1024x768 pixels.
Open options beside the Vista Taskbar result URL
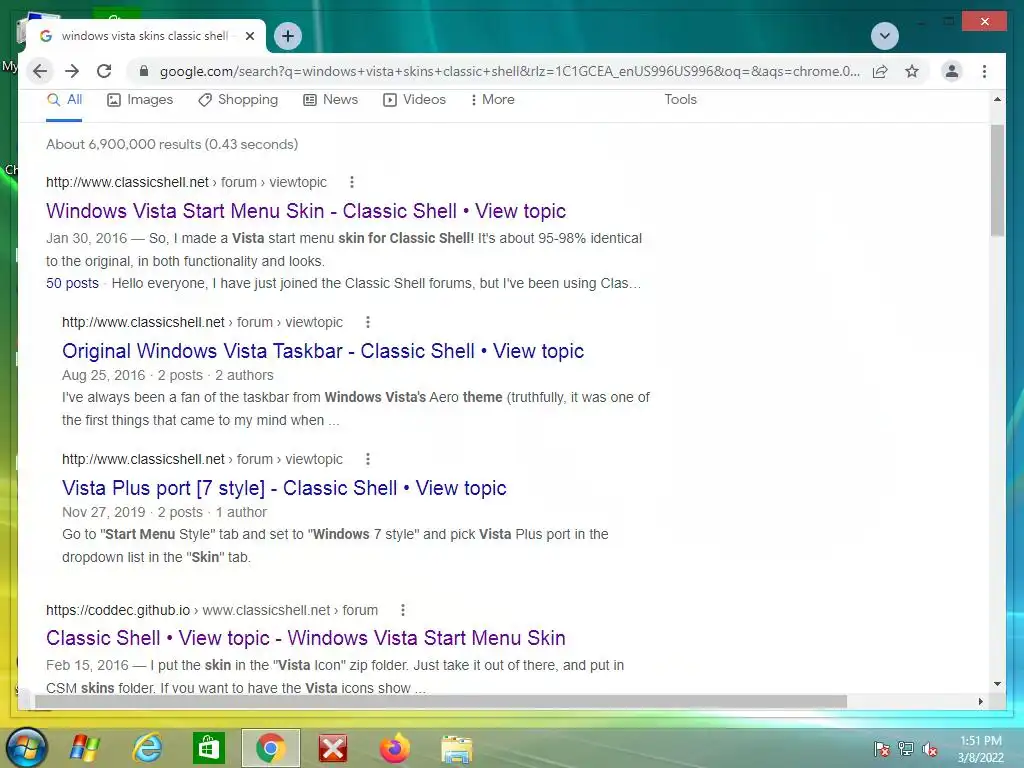368,322
